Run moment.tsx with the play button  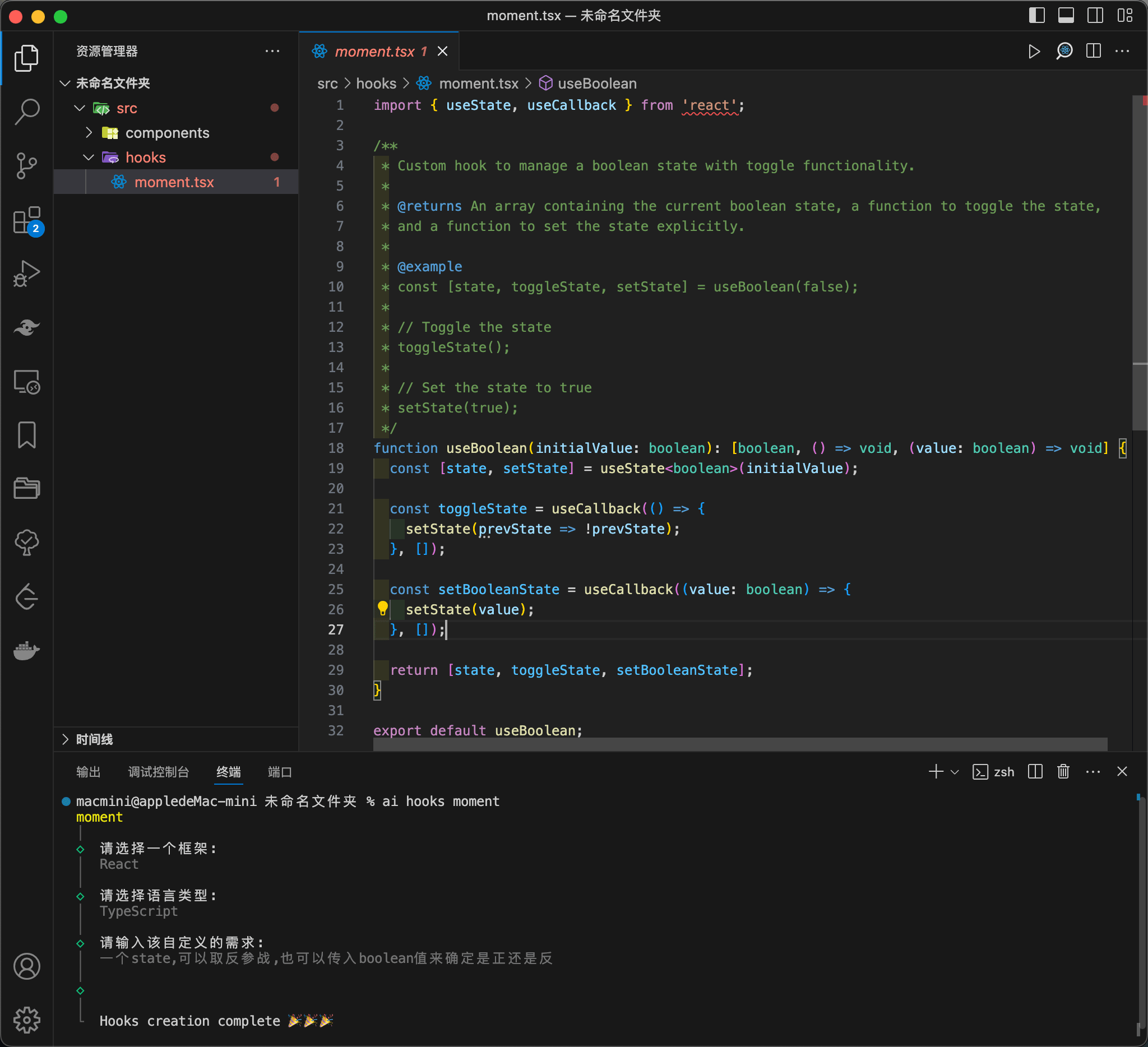(1034, 51)
